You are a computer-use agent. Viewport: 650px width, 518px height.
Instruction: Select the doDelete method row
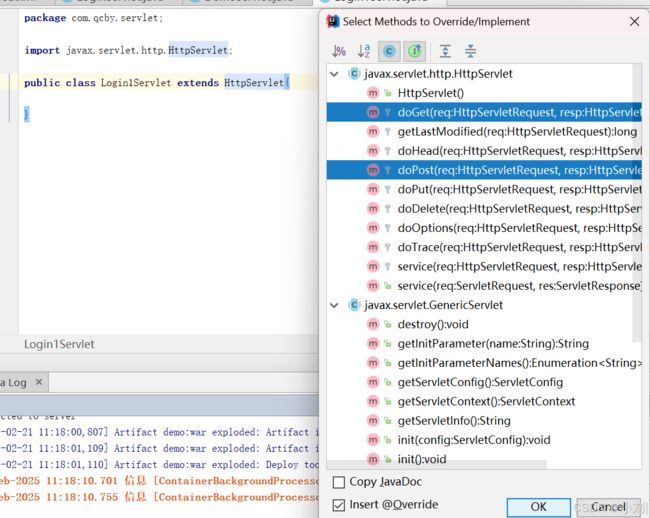(484, 208)
